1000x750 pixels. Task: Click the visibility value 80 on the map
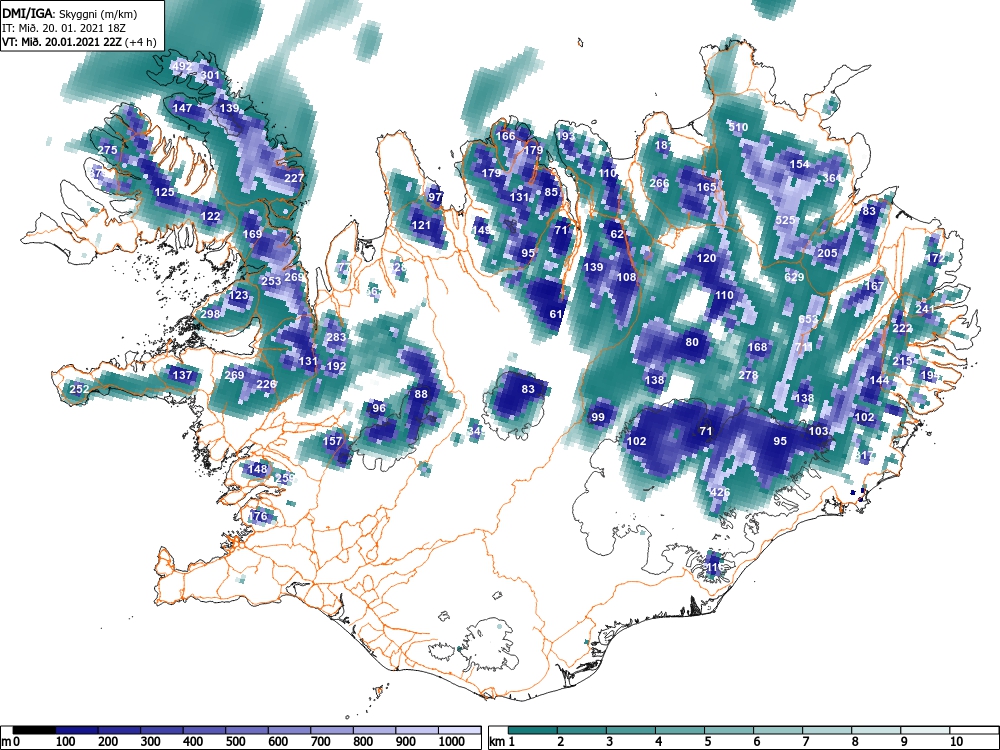tap(692, 342)
